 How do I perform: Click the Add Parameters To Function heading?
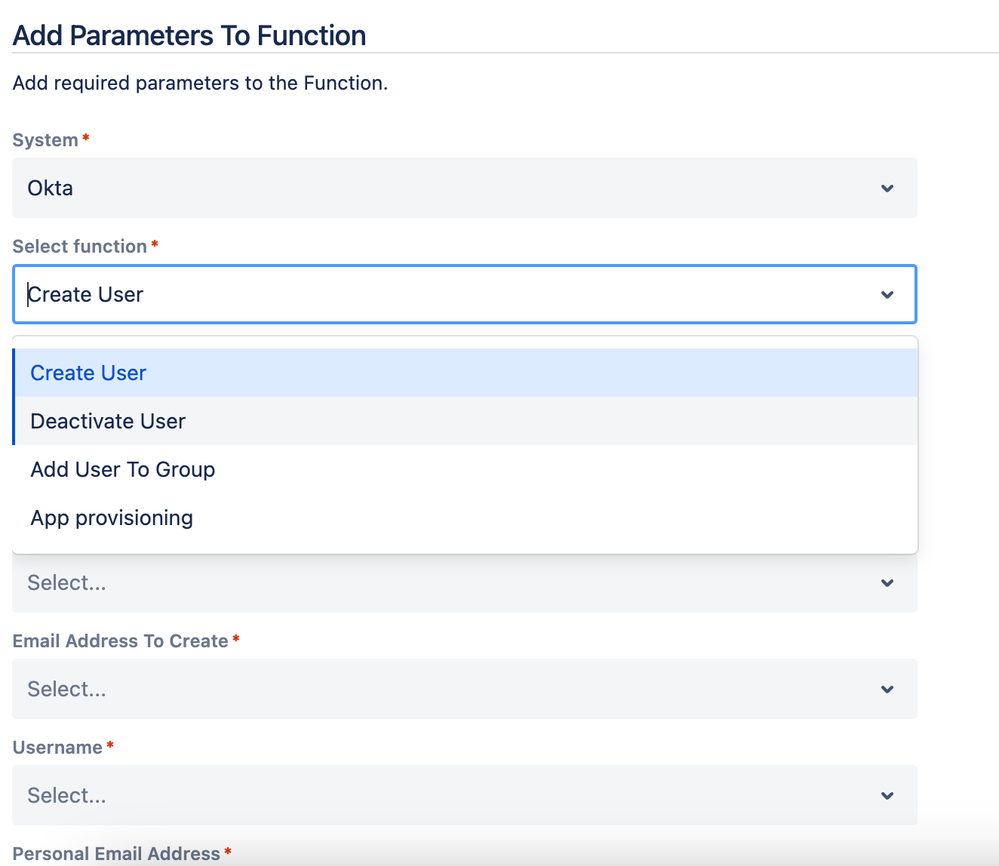click(189, 36)
